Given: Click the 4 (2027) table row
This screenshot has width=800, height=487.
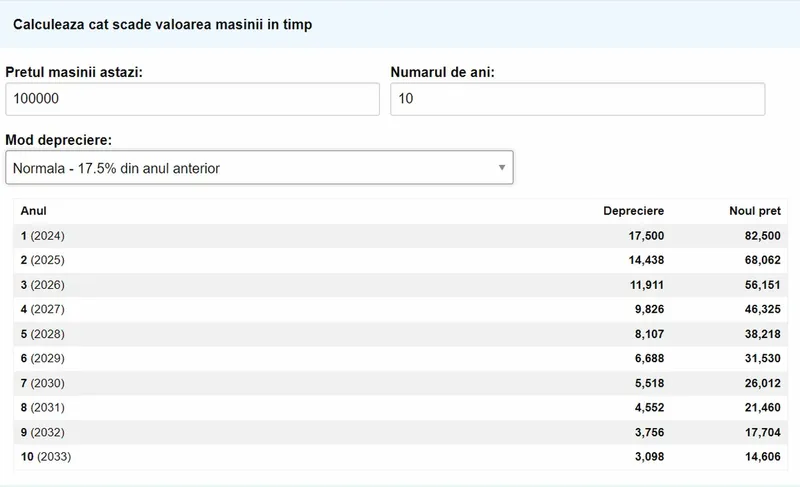Looking at the screenshot, I should (x=401, y=309).
